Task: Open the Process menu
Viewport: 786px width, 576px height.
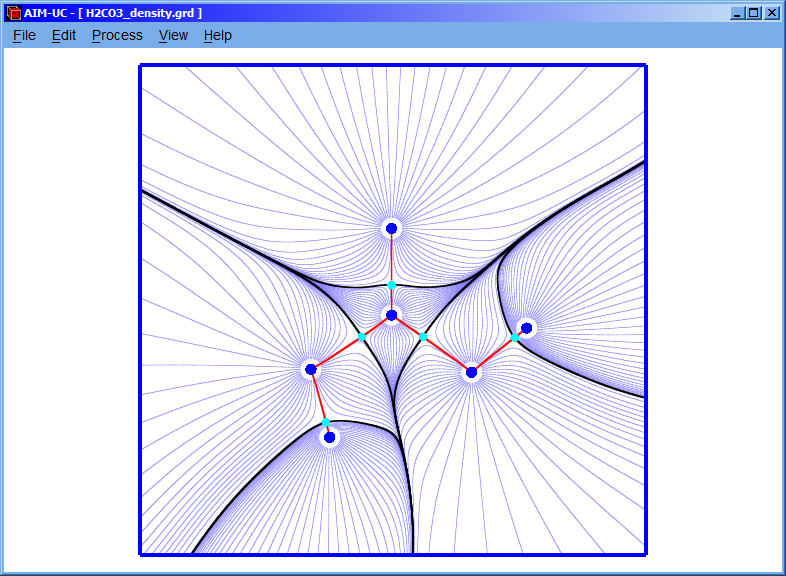Action: click(117, 35)
